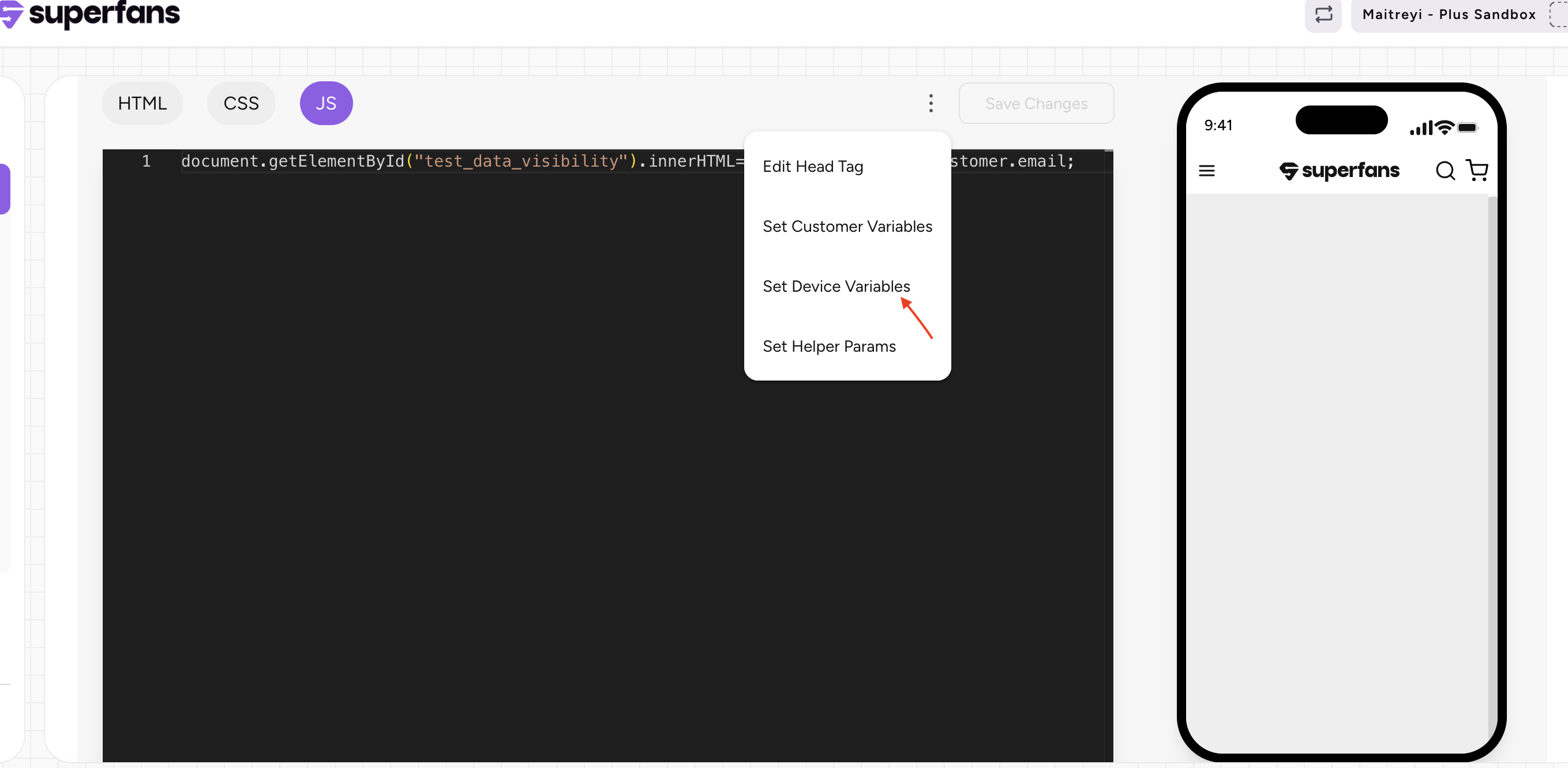Click search icon in phone preview
Viewport: 1568px width, 768px height.
pos(1445,171)
